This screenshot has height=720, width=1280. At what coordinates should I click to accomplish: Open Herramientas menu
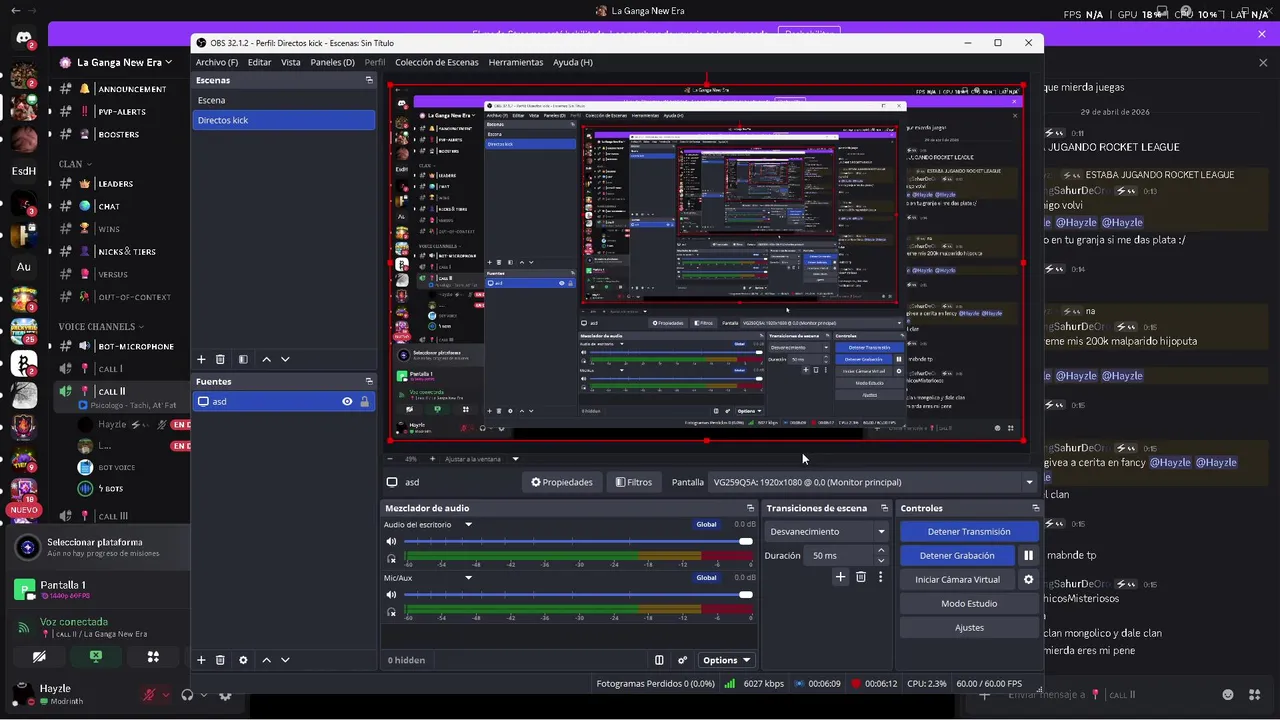[x=516, y=62]
